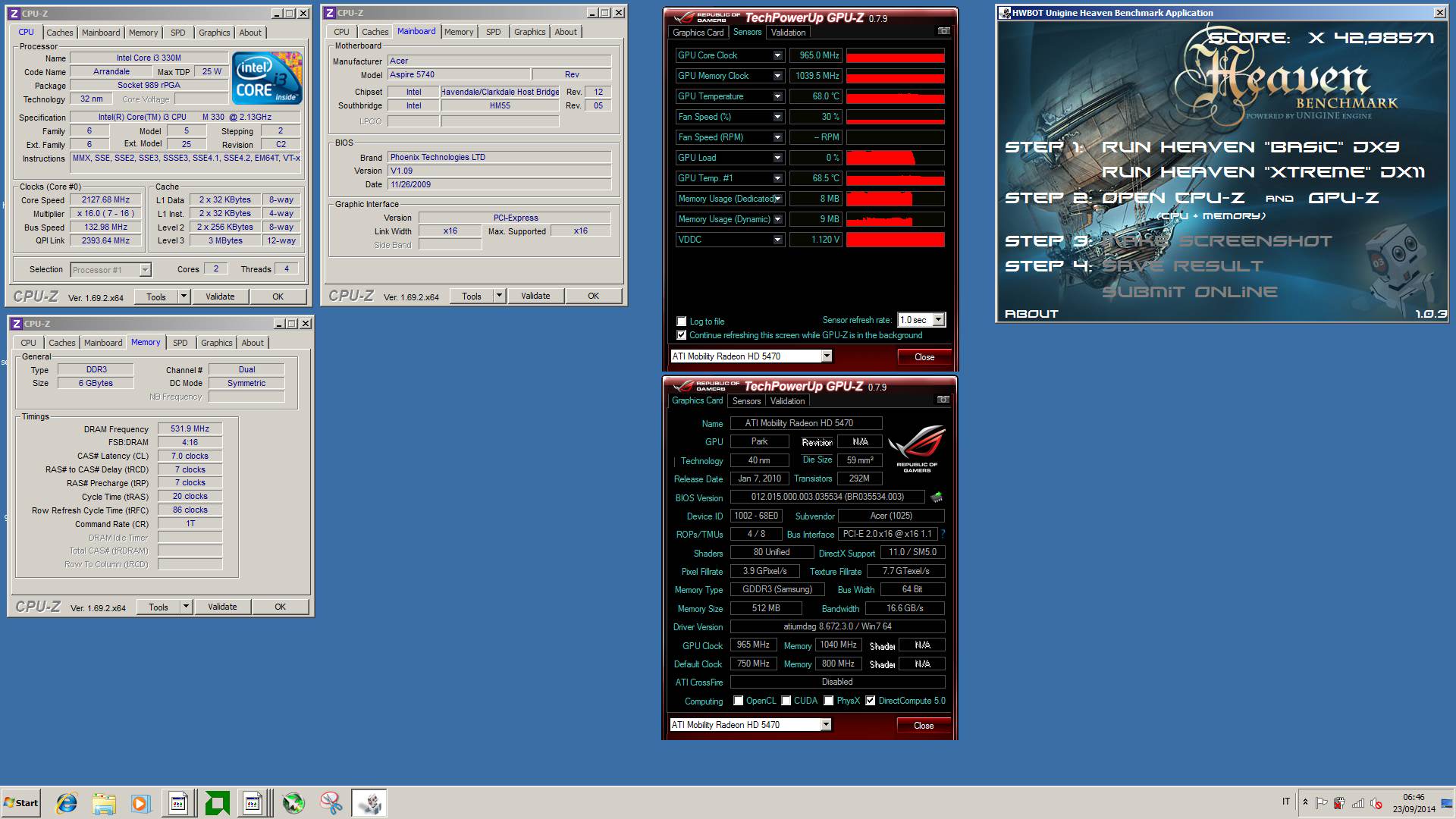Click the BIOS Version value field in GPU-Z
Screen dimensions: 1456x819
pyautogui.click(x=827, y=497)
